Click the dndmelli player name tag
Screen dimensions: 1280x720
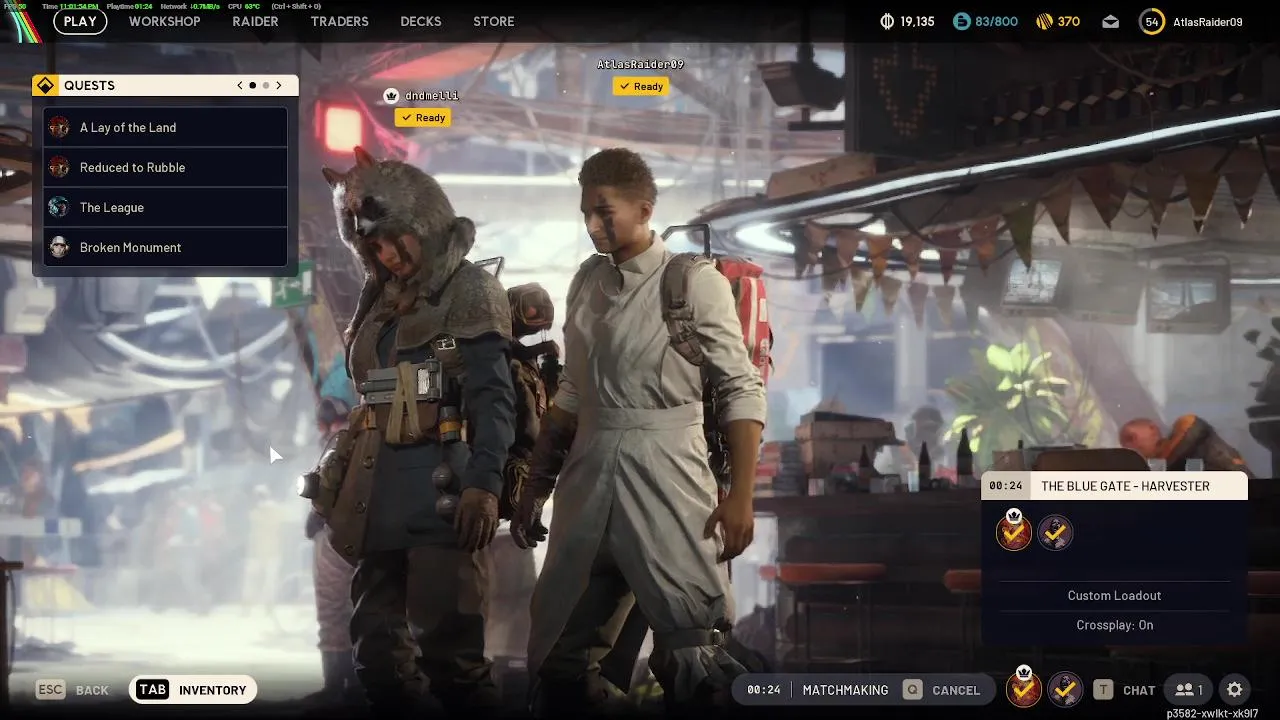432,96
